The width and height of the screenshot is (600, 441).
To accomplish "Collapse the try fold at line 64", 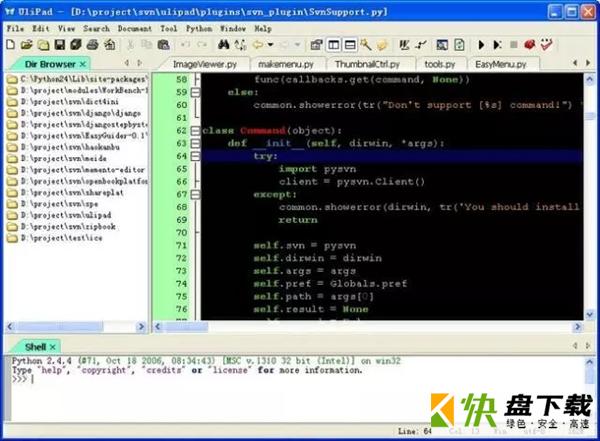I will (195, 156).
